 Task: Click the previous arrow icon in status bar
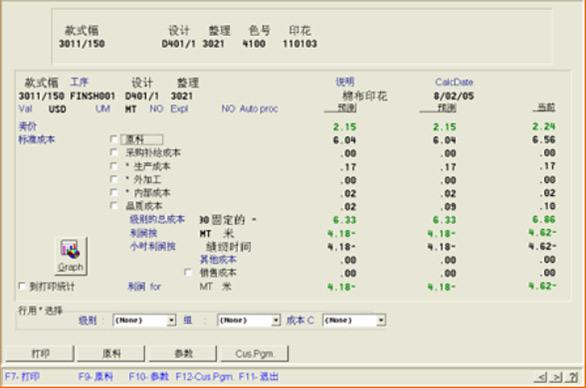coord(540,377)
